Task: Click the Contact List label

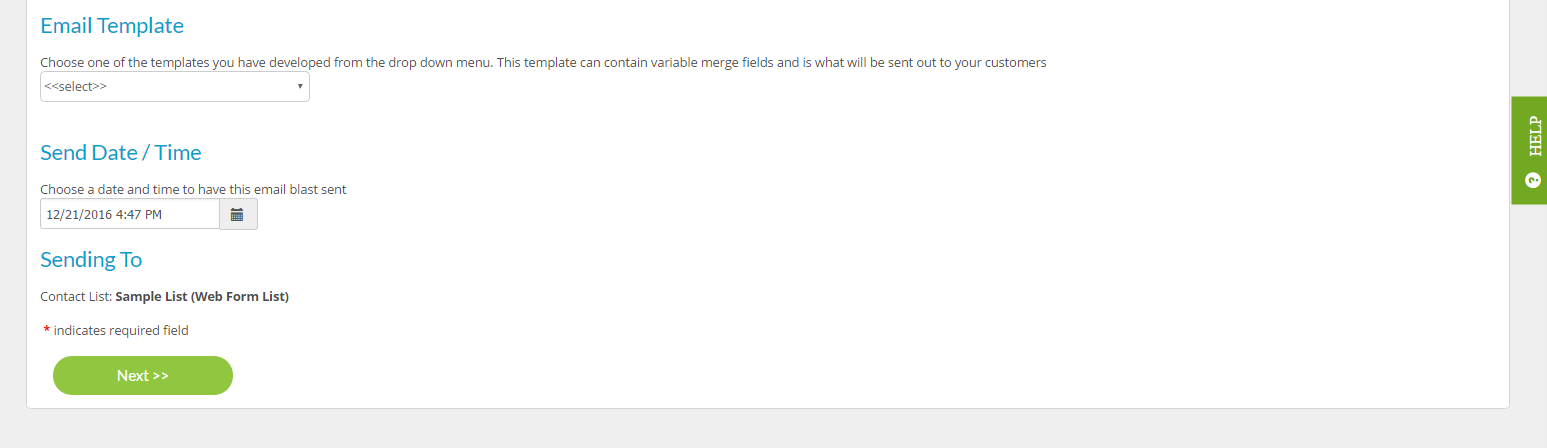Action: tap(76, 297)
